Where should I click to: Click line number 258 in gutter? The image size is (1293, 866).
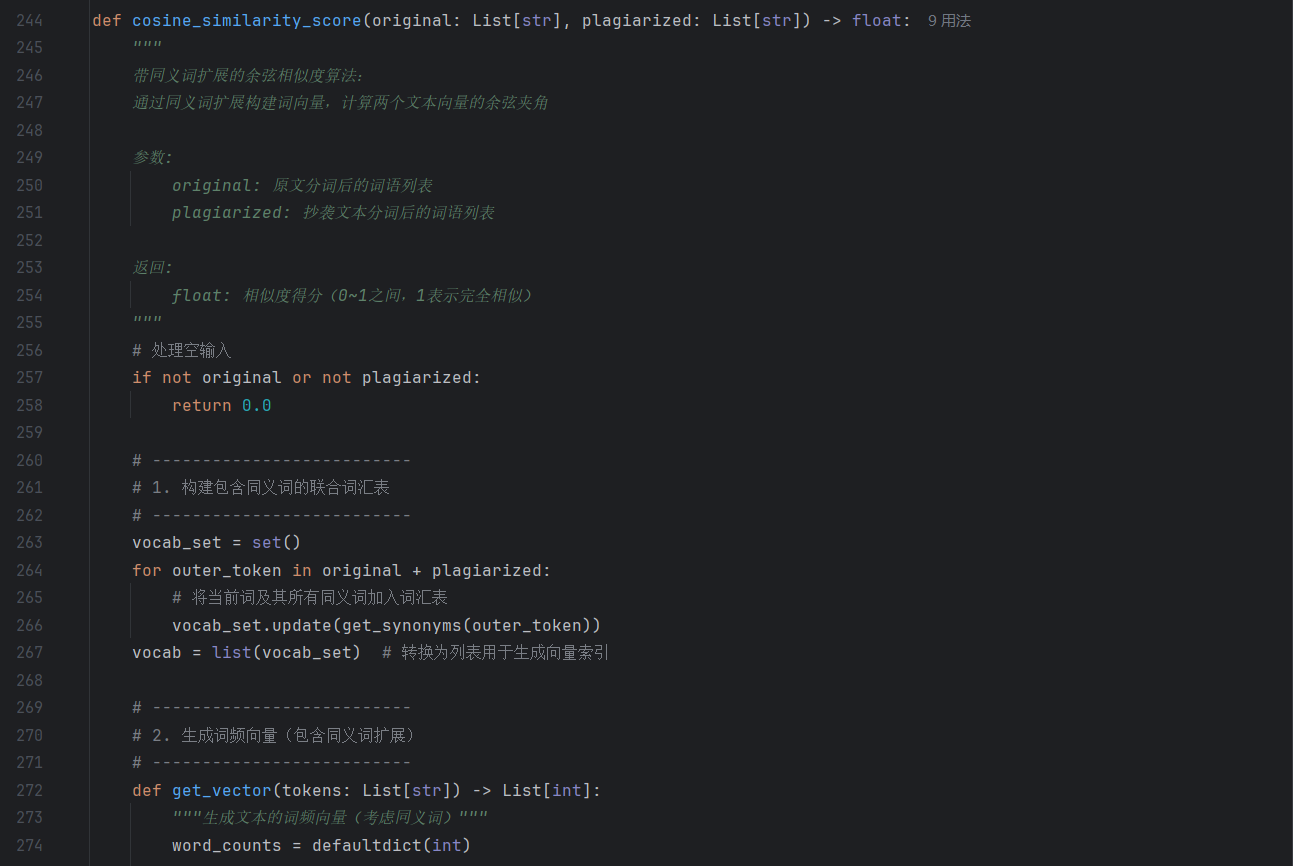(x=30, y=405)
